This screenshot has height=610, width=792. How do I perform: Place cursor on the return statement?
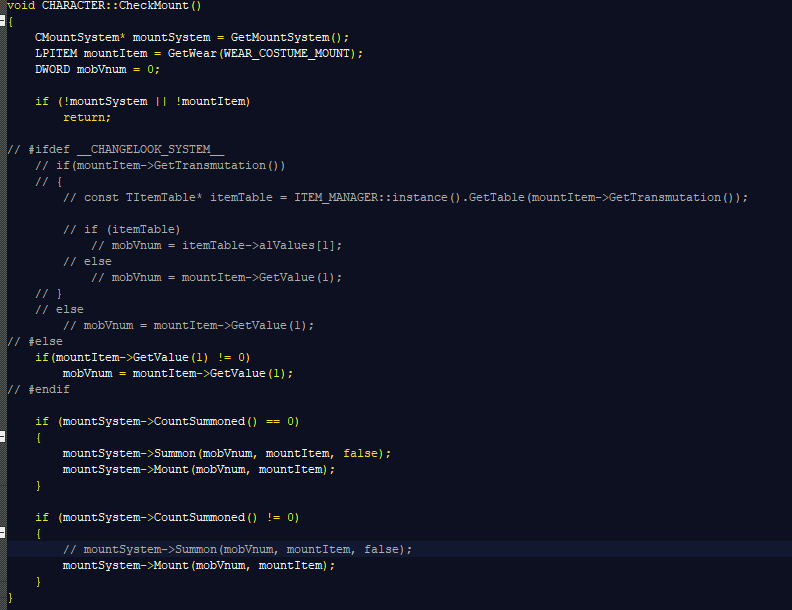click(x=86, y=117)
